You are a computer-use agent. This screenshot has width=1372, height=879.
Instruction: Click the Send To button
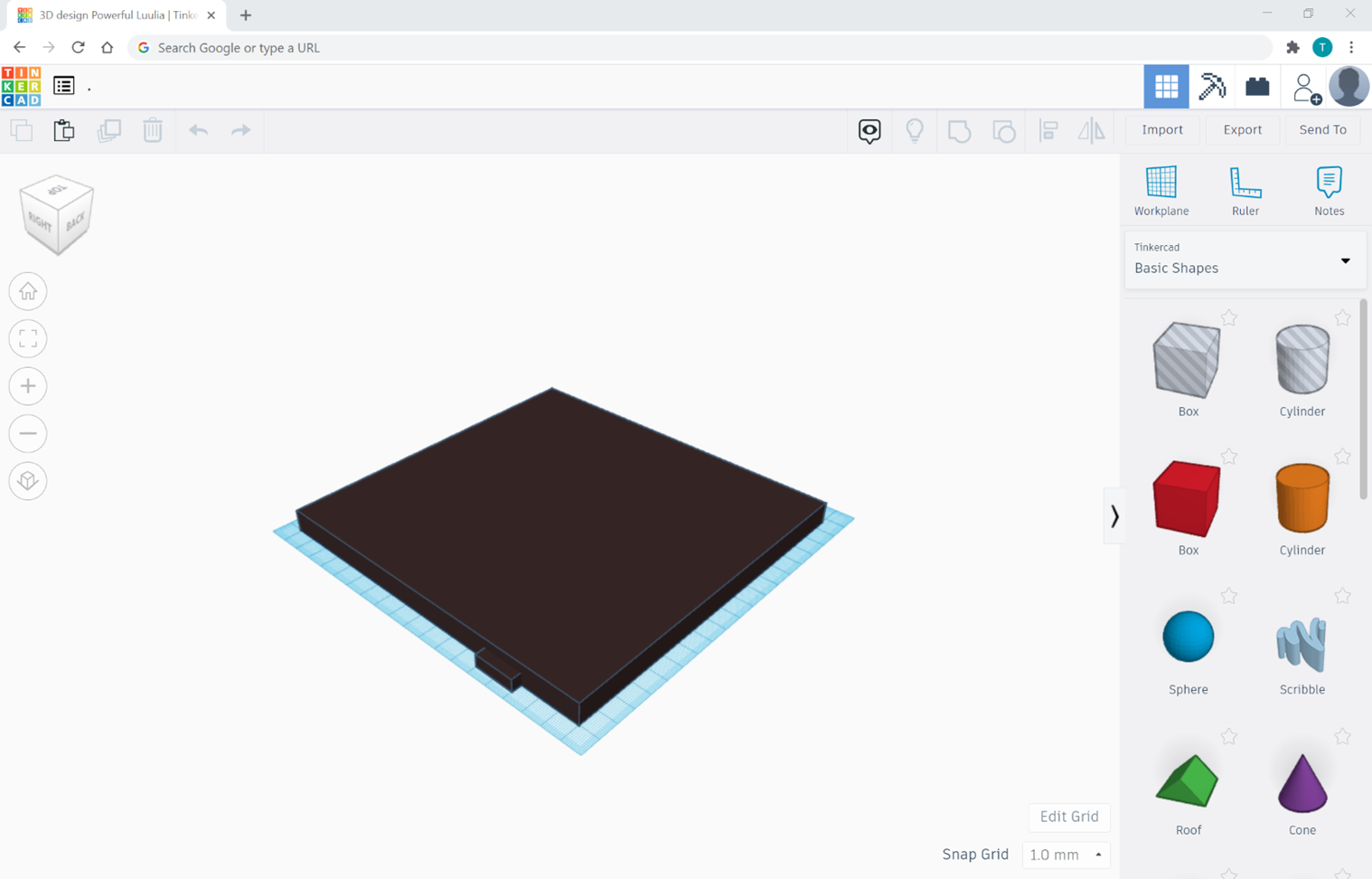coord(1323,129)
